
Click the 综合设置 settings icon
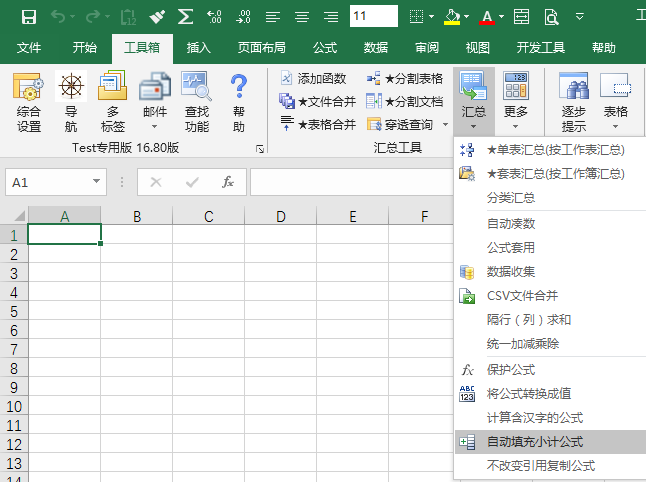[29, 103]
